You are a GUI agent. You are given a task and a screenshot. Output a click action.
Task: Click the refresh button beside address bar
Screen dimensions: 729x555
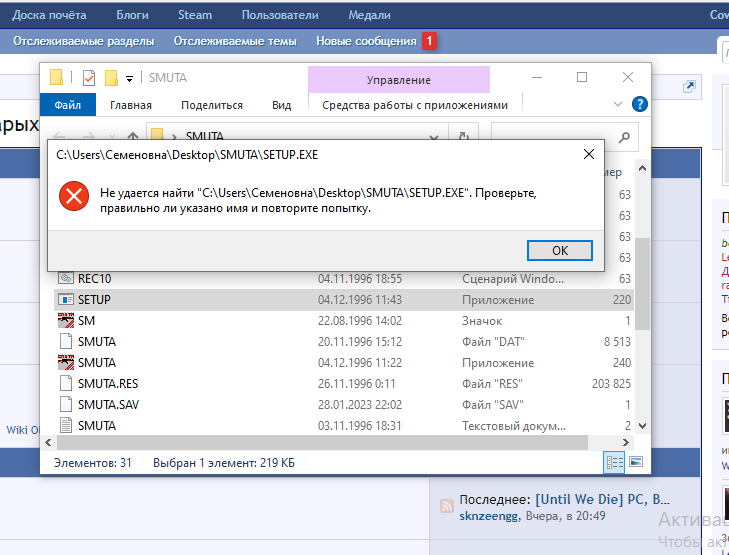[463, 136]
